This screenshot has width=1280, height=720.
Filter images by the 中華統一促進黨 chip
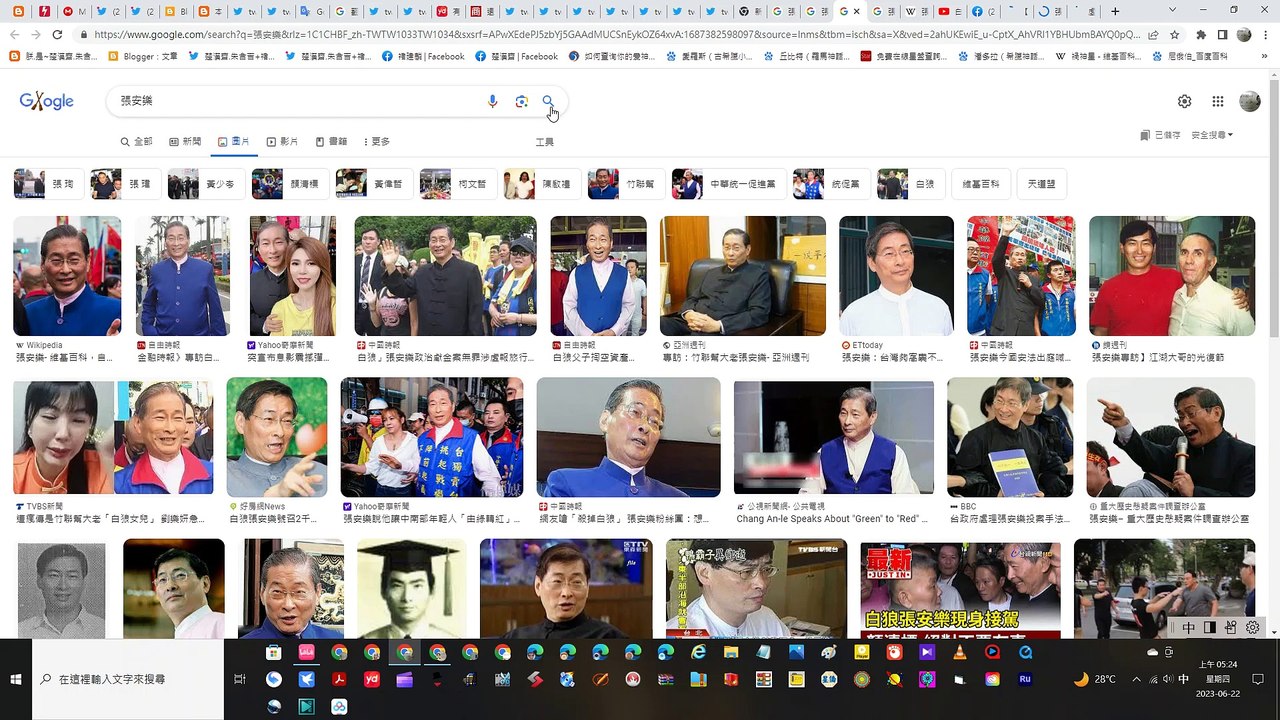(x=728, y=184)
